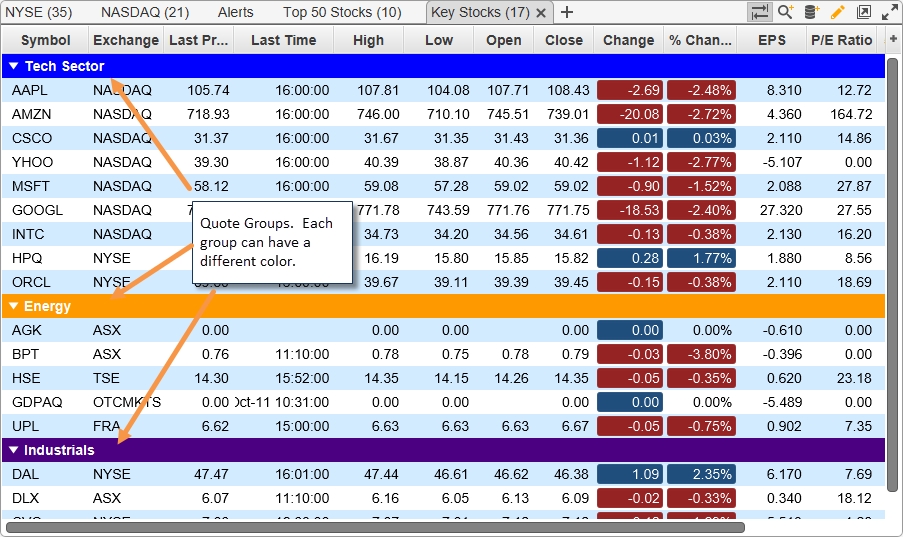
Task: Click the orange pencil edit icon
Action: coord(838,12)
